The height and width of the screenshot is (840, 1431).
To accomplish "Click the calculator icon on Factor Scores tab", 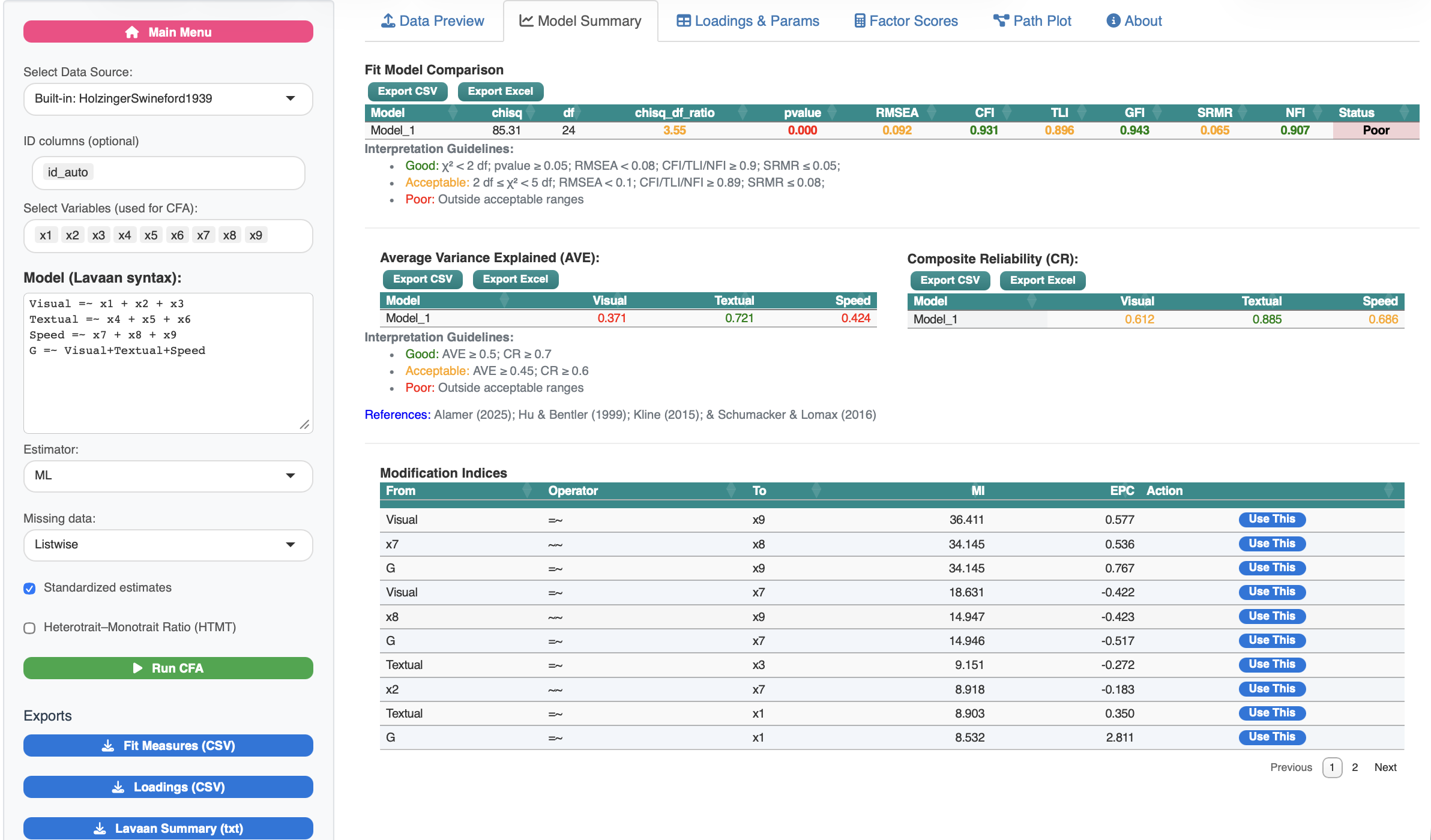I will [x=860, y=21].
